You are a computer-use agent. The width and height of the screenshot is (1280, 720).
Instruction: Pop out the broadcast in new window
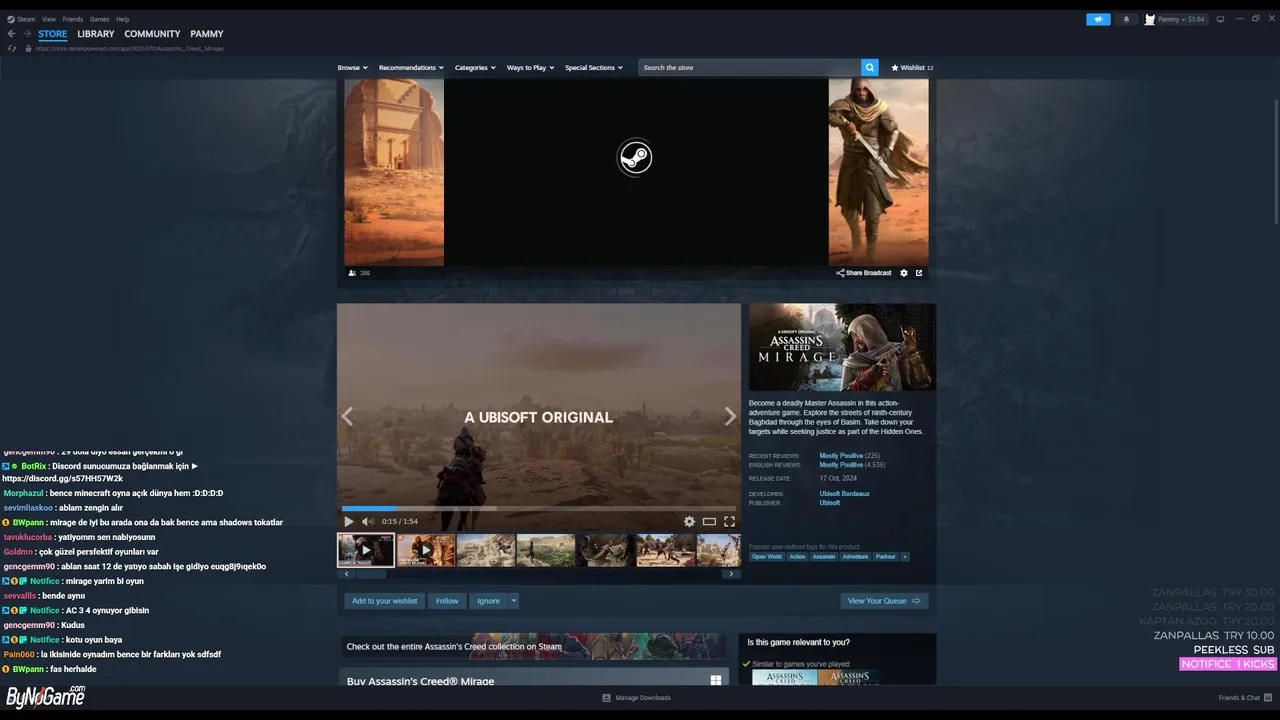pos(919,273)
